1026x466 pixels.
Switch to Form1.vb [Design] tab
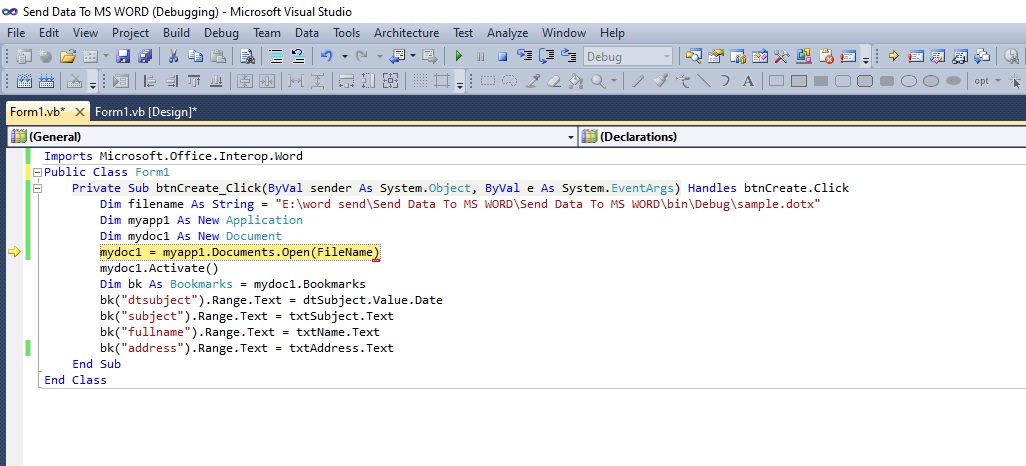(146, 112)
